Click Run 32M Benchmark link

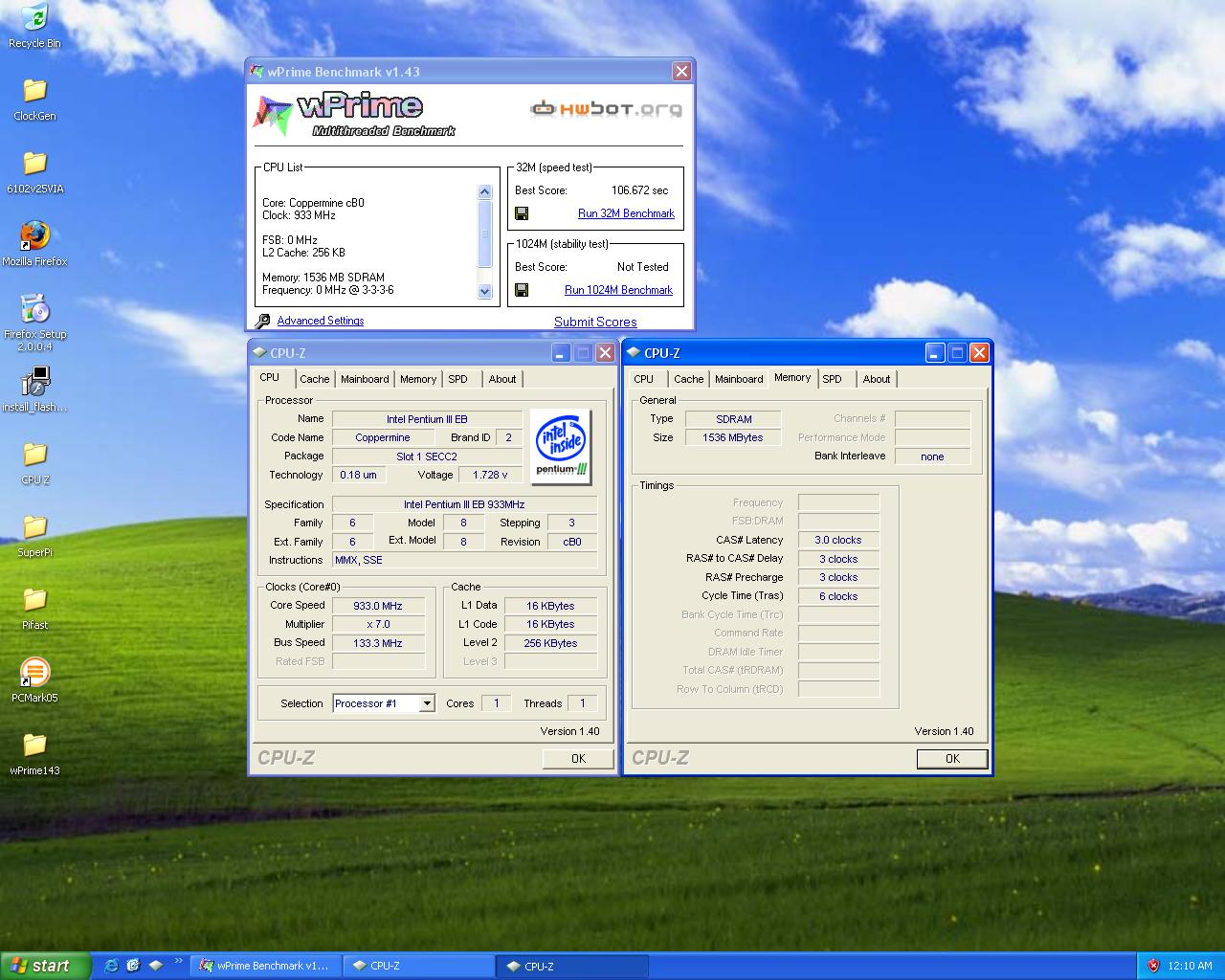pyautogui.click(x=626, y=213)
